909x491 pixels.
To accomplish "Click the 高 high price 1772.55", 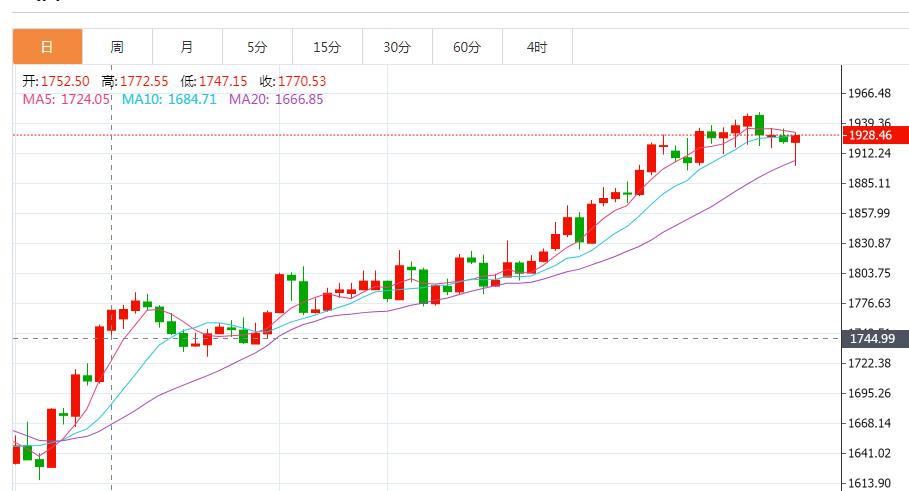I will coord(136,81).
